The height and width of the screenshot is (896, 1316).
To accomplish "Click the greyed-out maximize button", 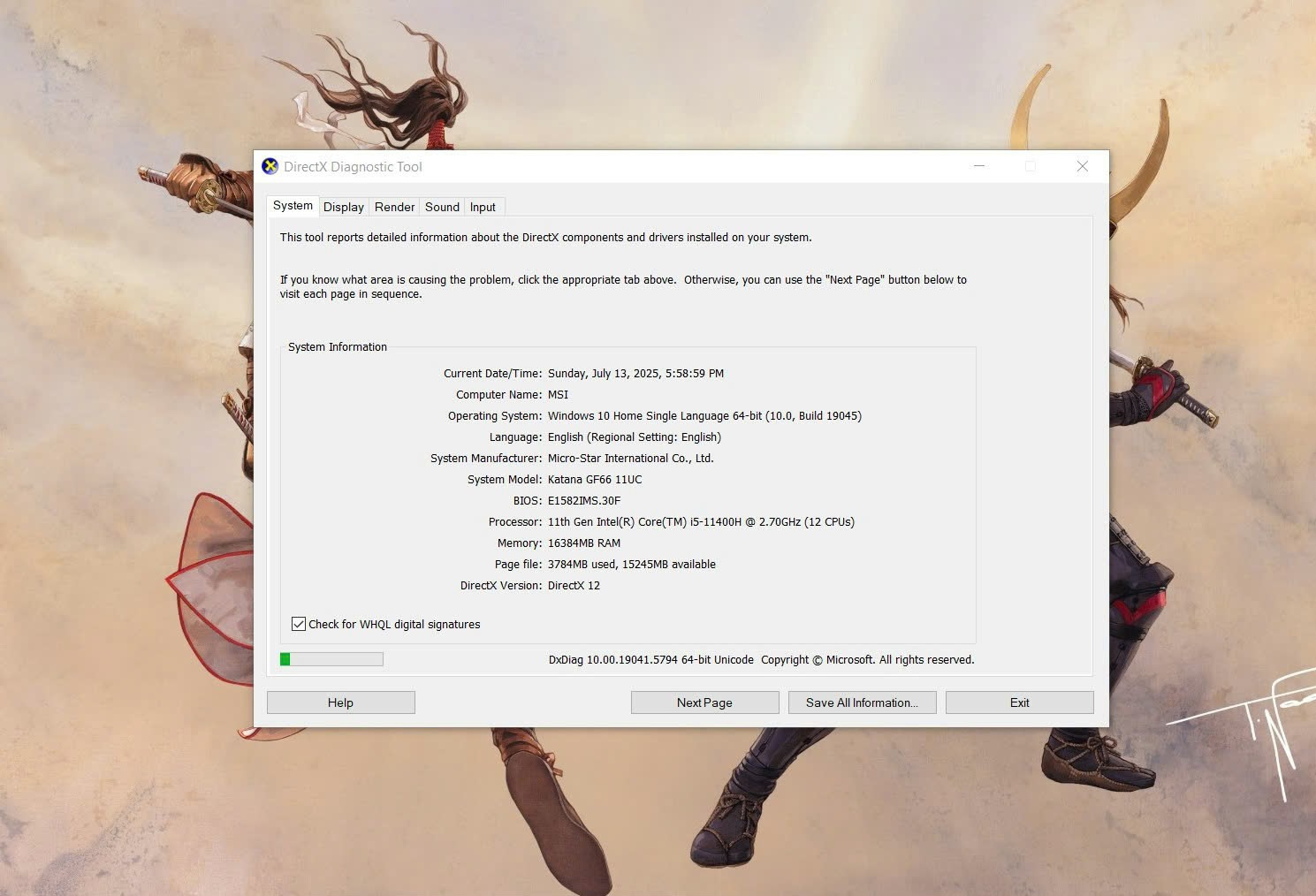I will (1031, 166).
